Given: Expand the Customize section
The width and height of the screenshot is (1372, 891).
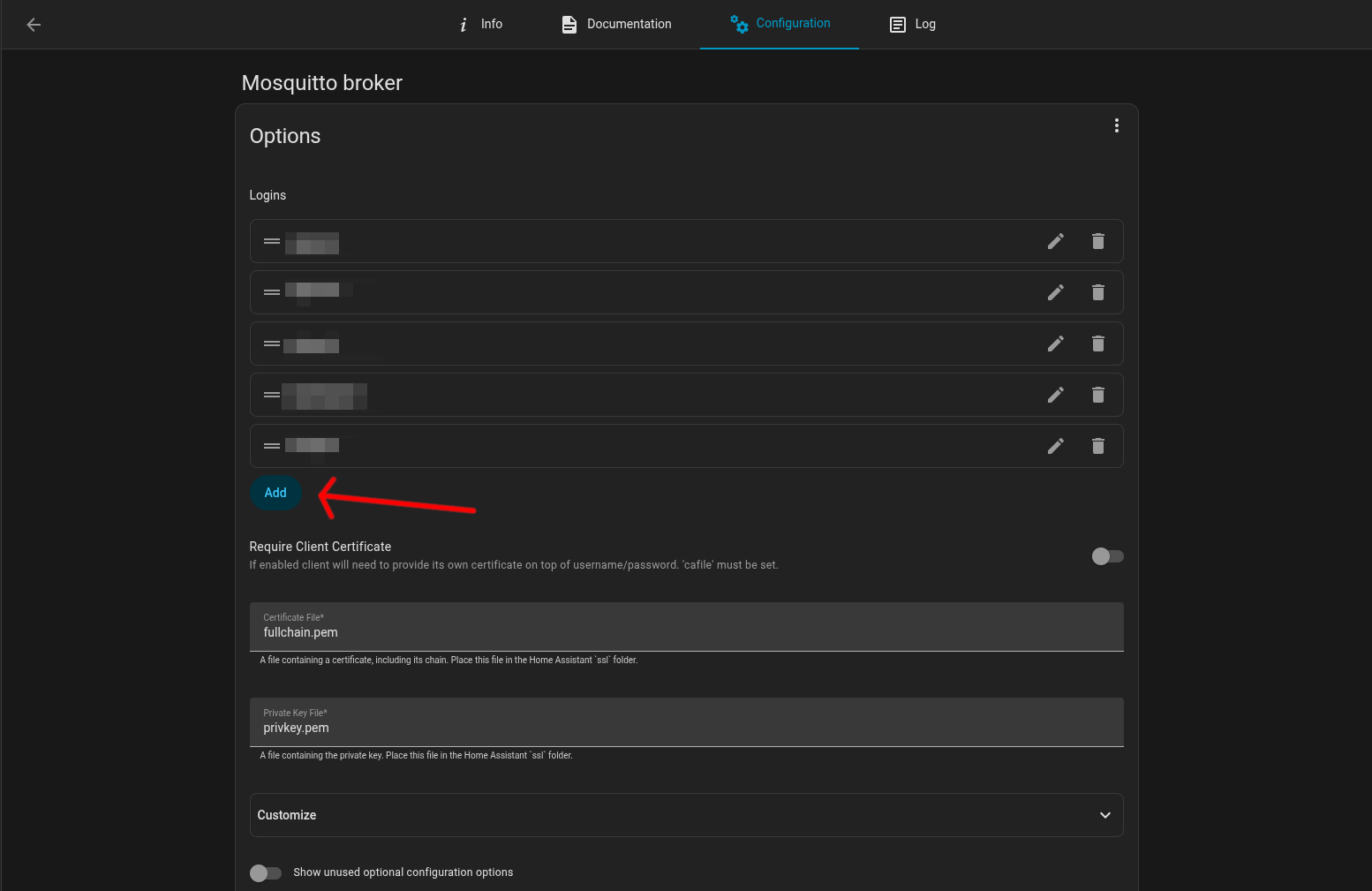Looking at the screenshot, I should [x=687, y=815].
